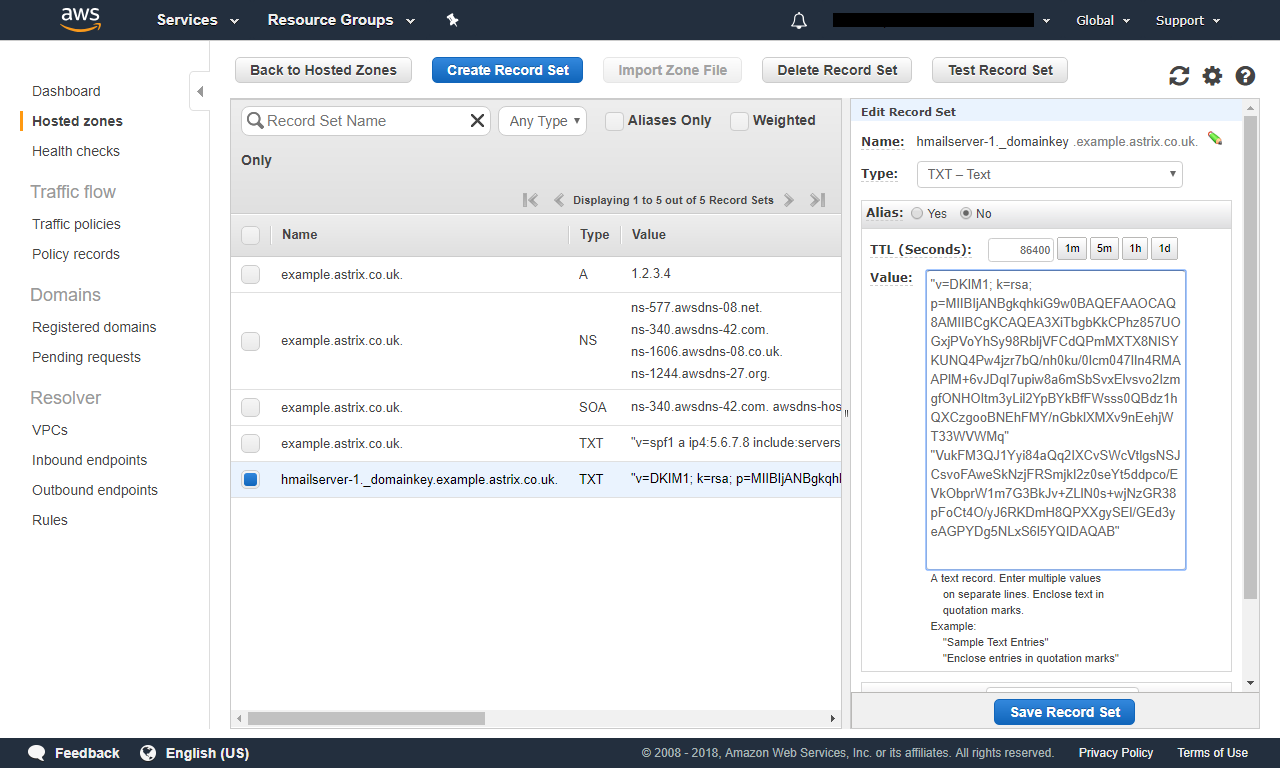Viewport: 1280px width, 768px height.
Task: Open Rules under Resolver
Action: 50,520
